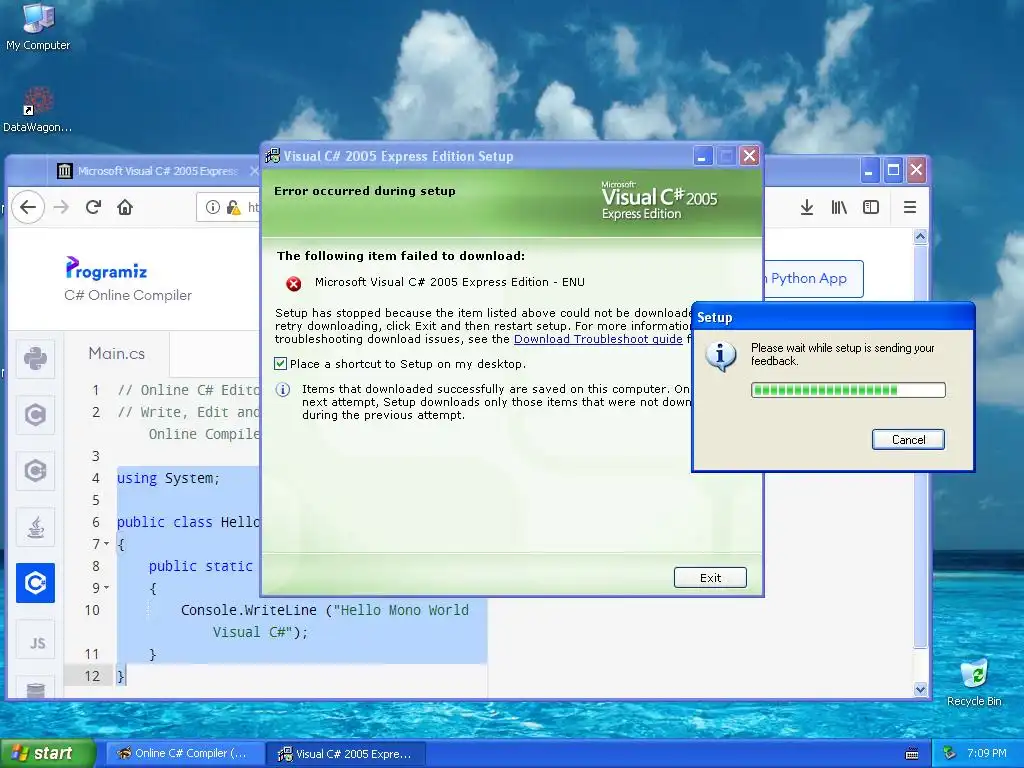Select the Microsoft Visual C# 2005 Express browser tab

pos(157,171)
